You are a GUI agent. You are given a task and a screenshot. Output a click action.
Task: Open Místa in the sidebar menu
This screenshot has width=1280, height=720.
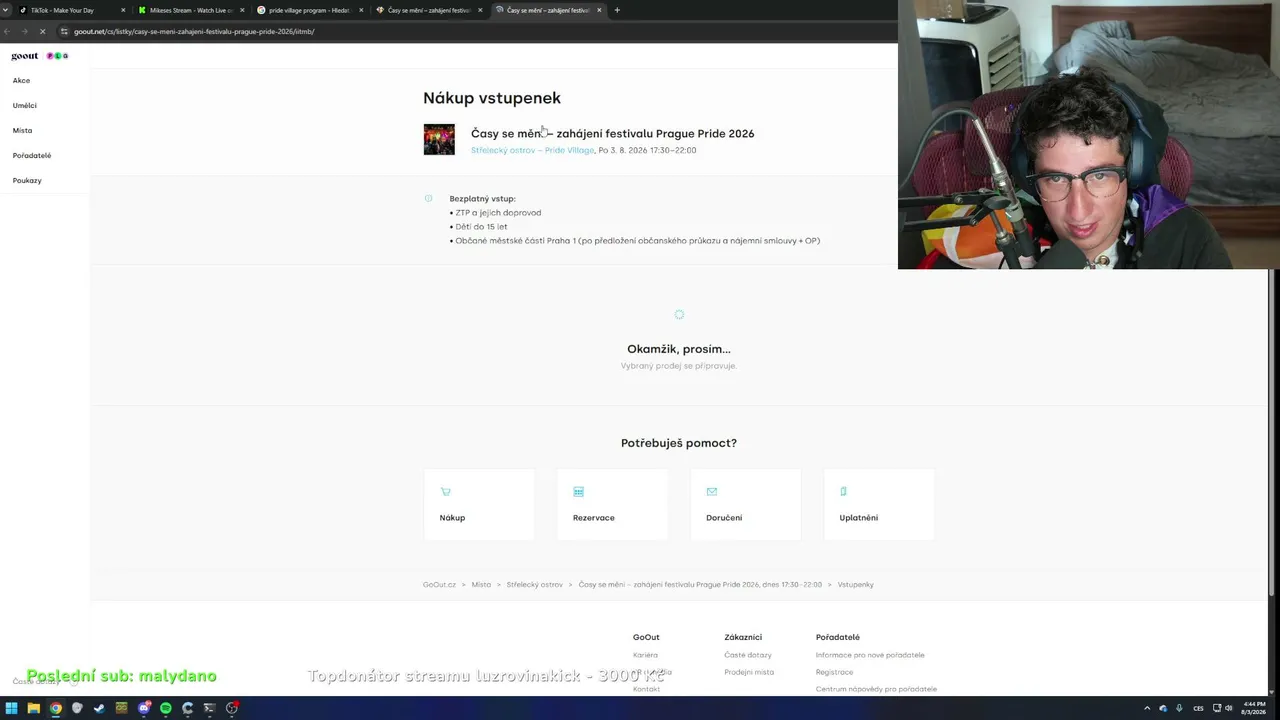click(x=22, y=130)
